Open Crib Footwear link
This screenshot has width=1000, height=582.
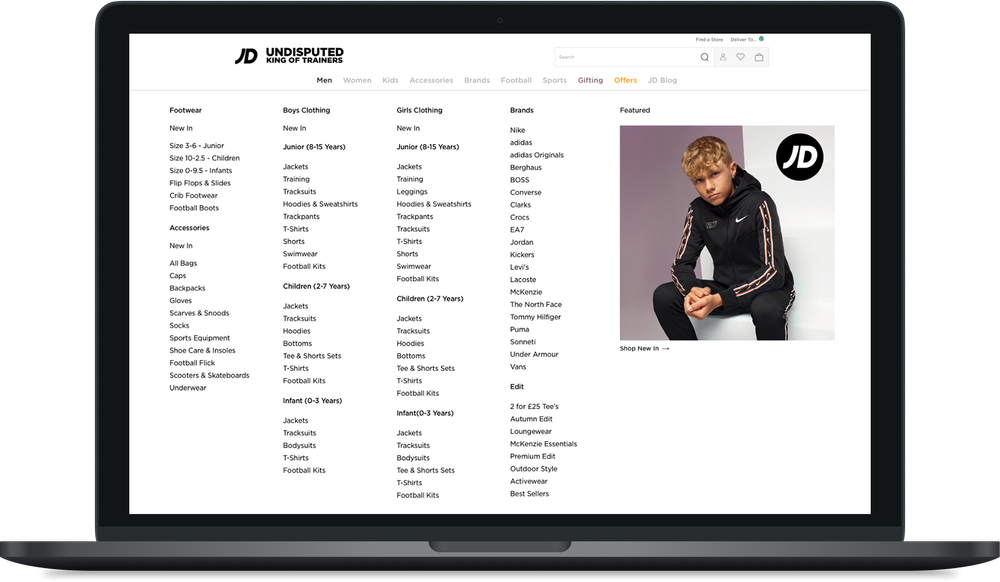[x=193, y=196]
